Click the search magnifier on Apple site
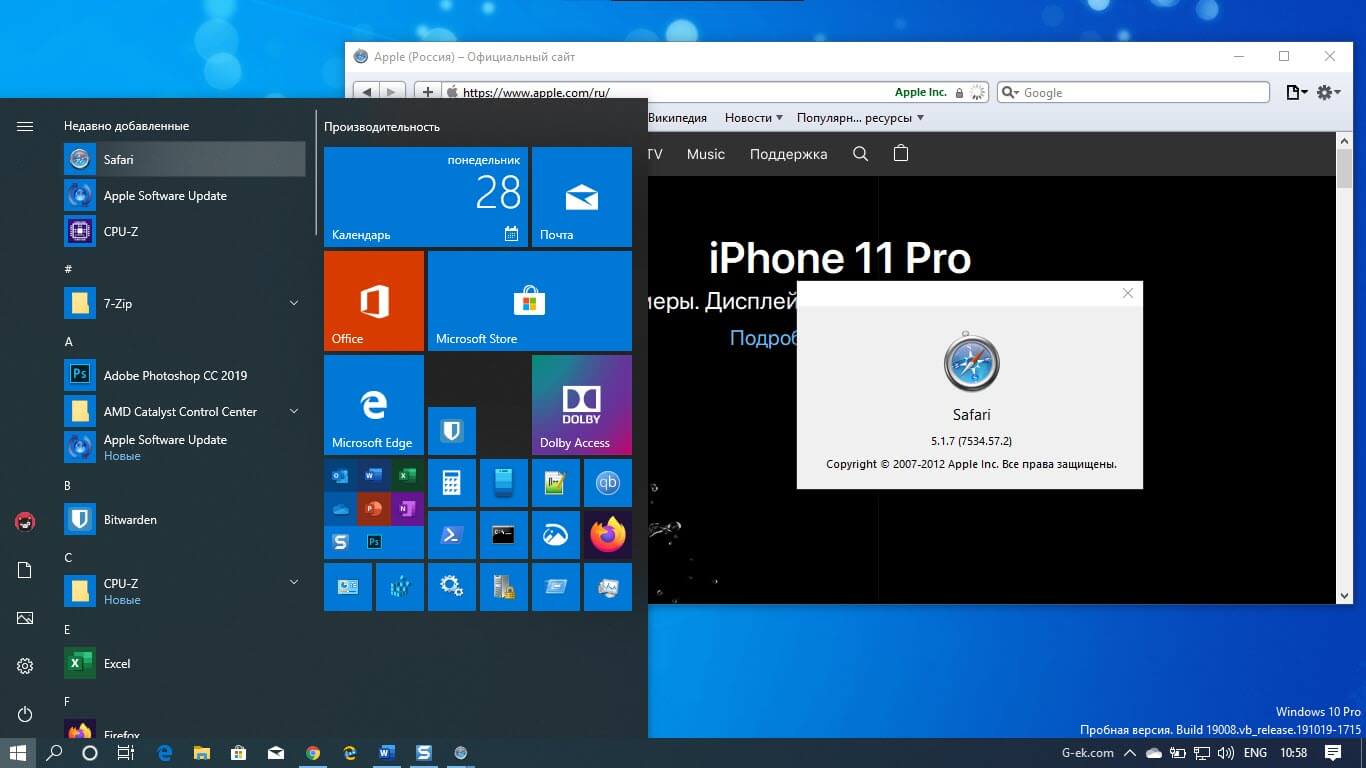Viewport: 1366px width, 768px height. tap(860, 154)
